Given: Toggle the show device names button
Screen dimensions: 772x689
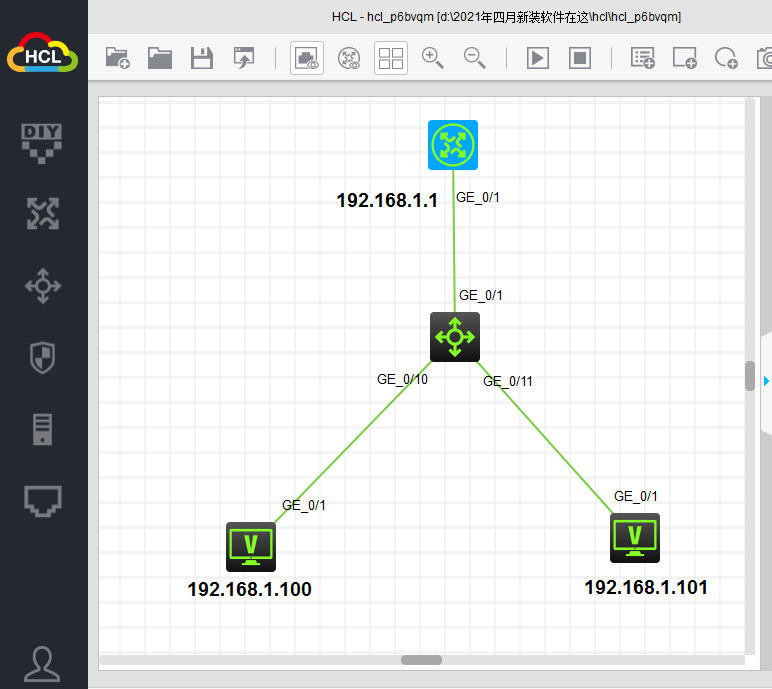Looking at the screenshot, I should click(349, 58).
